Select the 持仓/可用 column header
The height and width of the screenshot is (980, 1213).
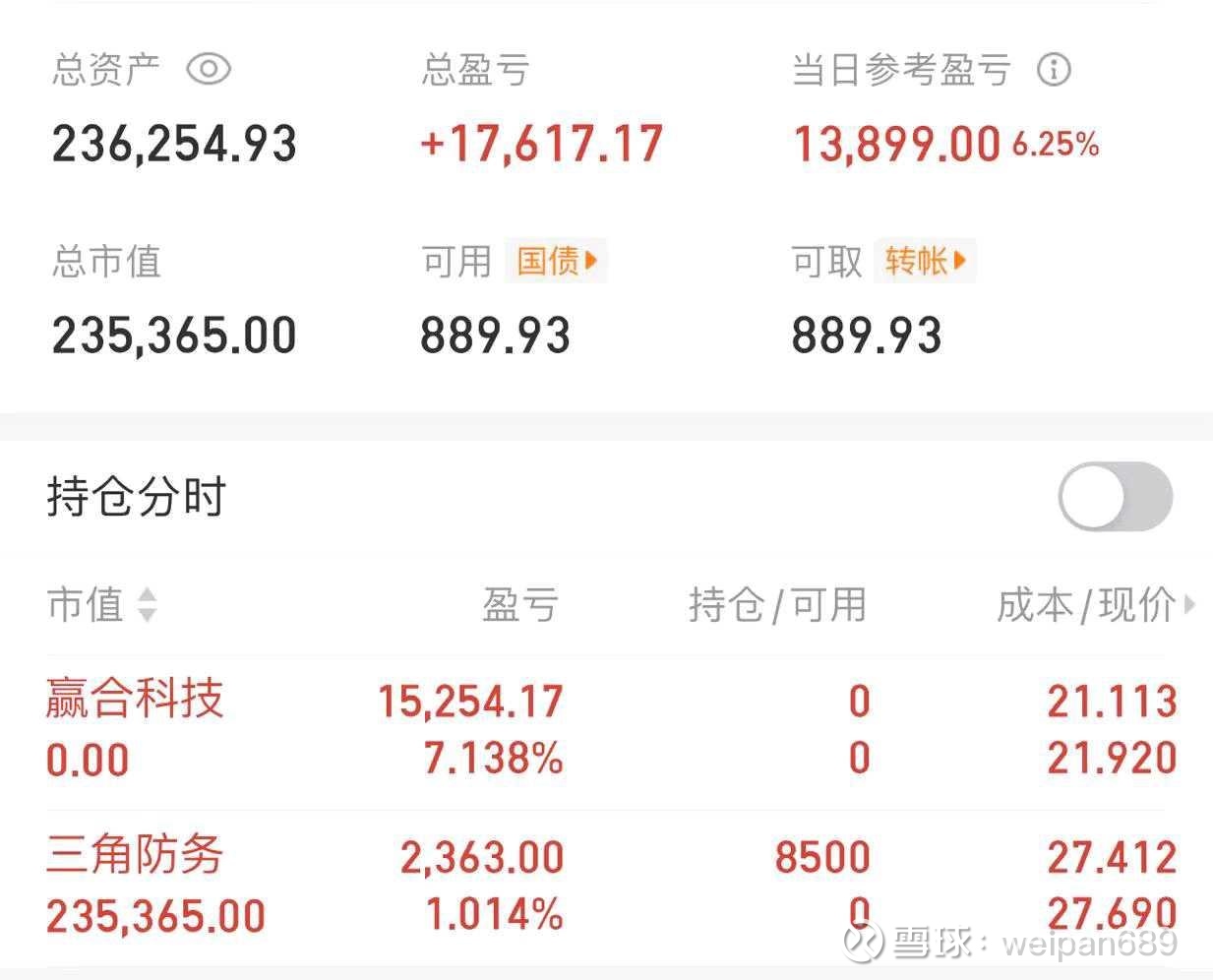click(777, 604)
